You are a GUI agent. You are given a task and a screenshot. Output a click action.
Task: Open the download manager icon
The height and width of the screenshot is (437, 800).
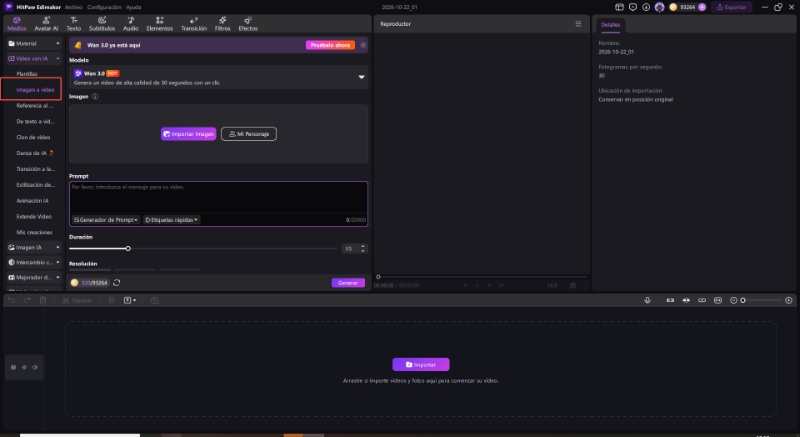(x=646, y=7)
